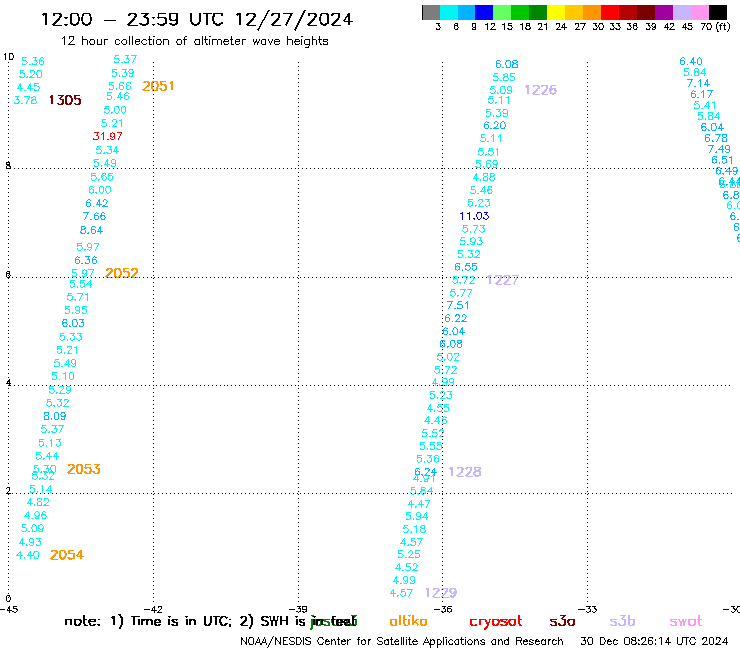This screenshot has width=740, height=650.
Task: Click the dark blue 11.03 wave height value
Action: click(474, 216)
